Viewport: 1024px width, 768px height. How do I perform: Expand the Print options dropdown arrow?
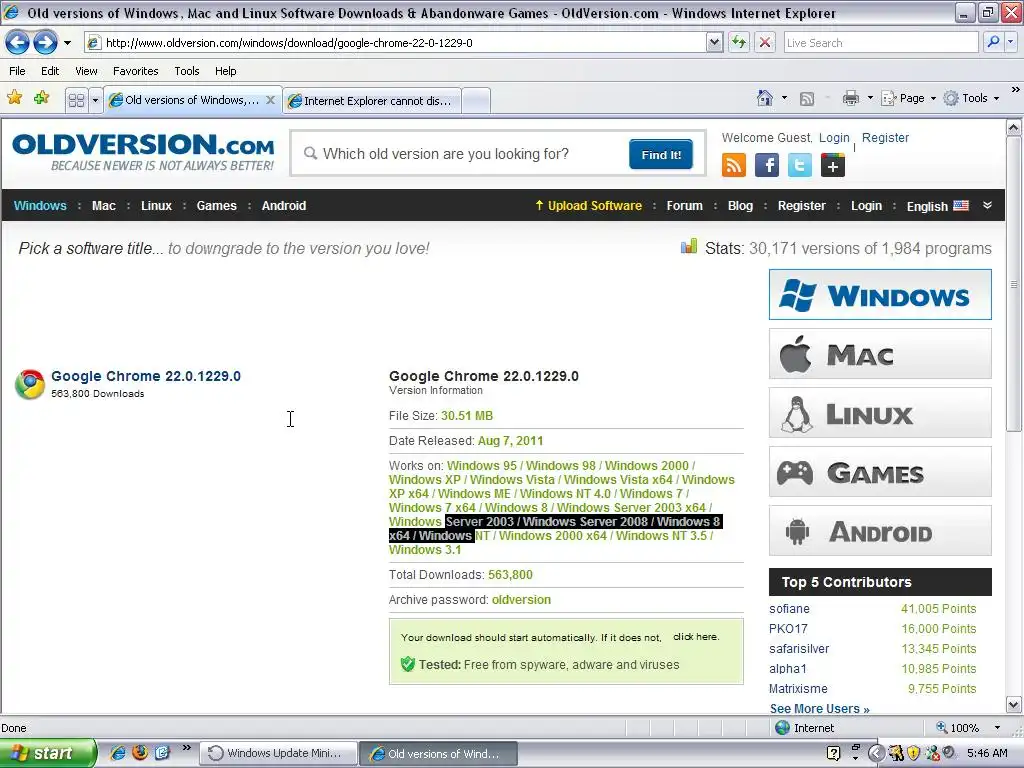[x=870, y=99]
